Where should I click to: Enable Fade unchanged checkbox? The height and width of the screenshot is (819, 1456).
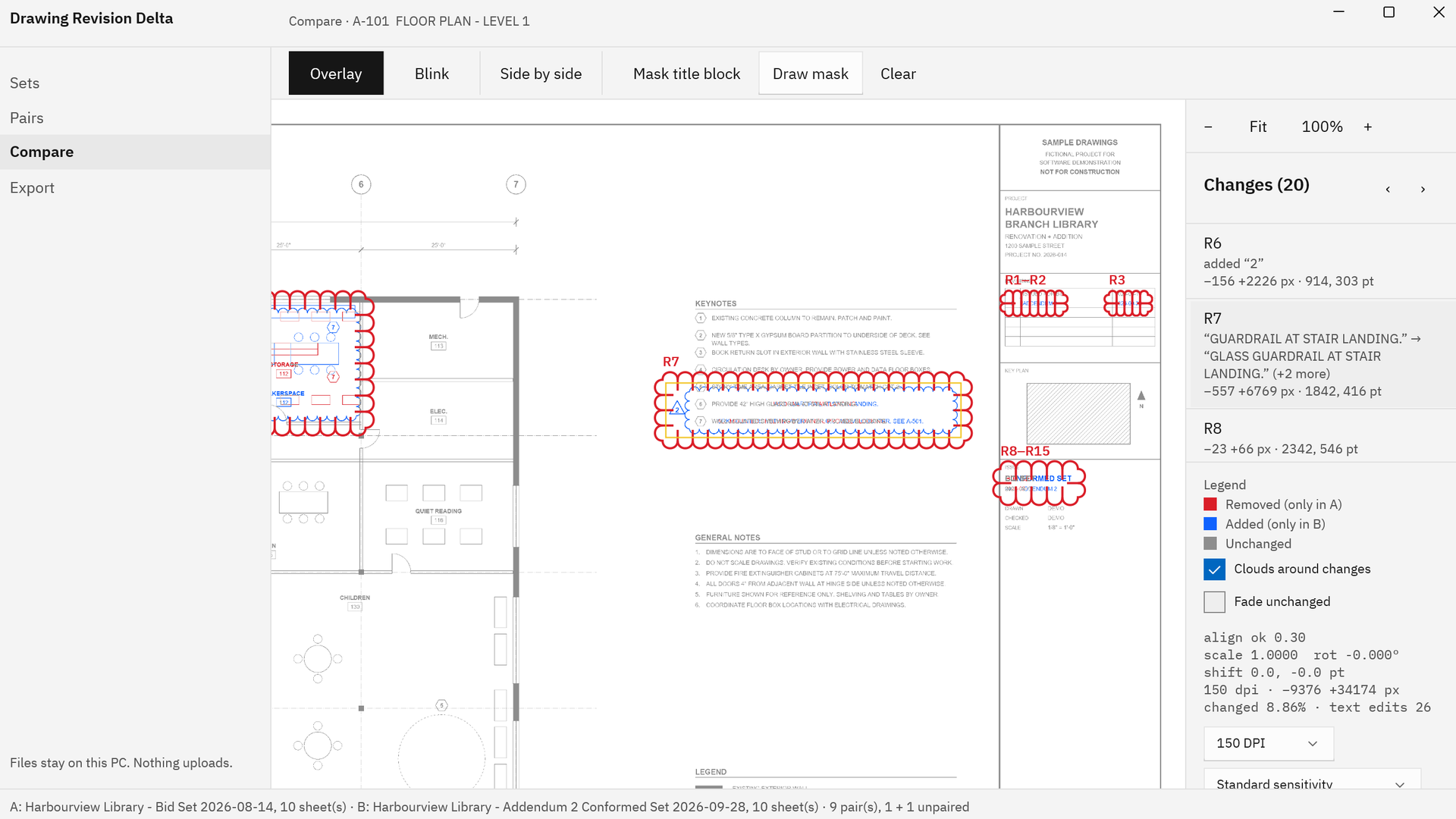click(1214, 602)
